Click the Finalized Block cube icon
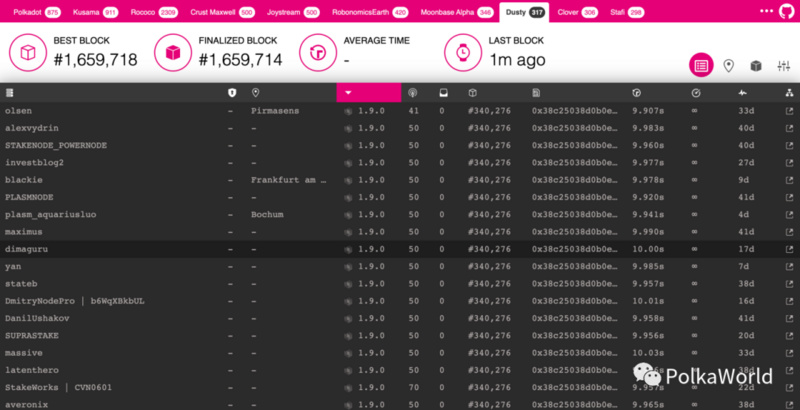The width and height of the screenshot is (800, 410). coord(172,52)
